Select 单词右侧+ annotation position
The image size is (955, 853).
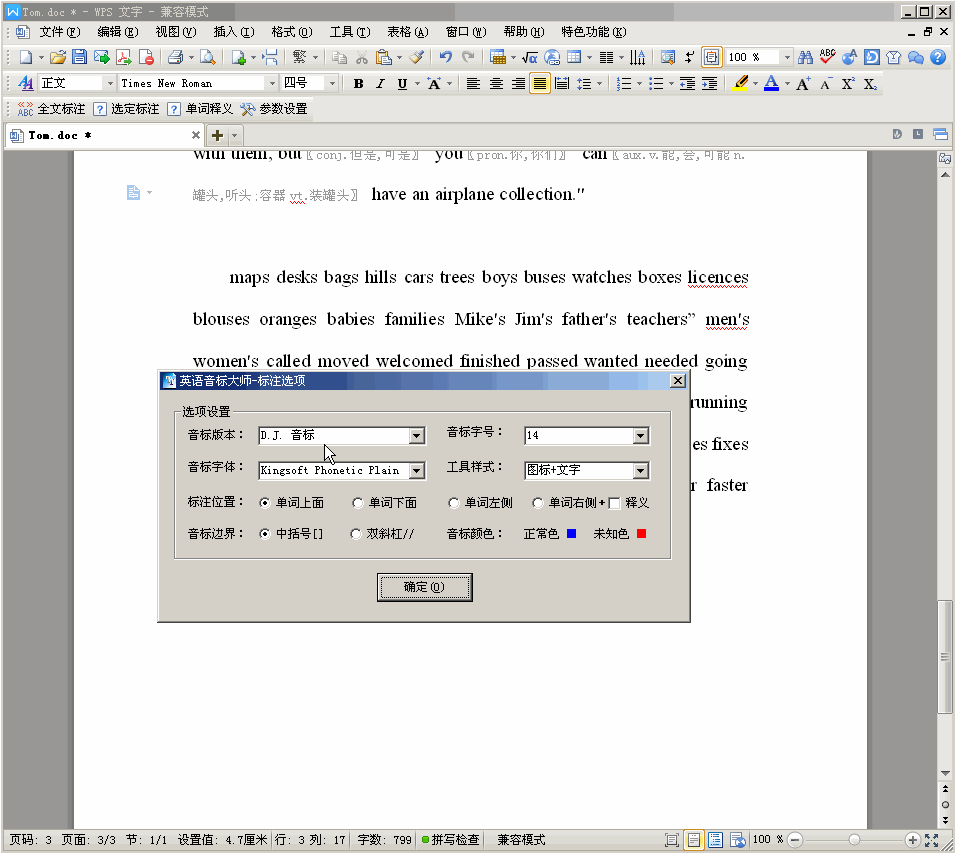click(537, 503)
